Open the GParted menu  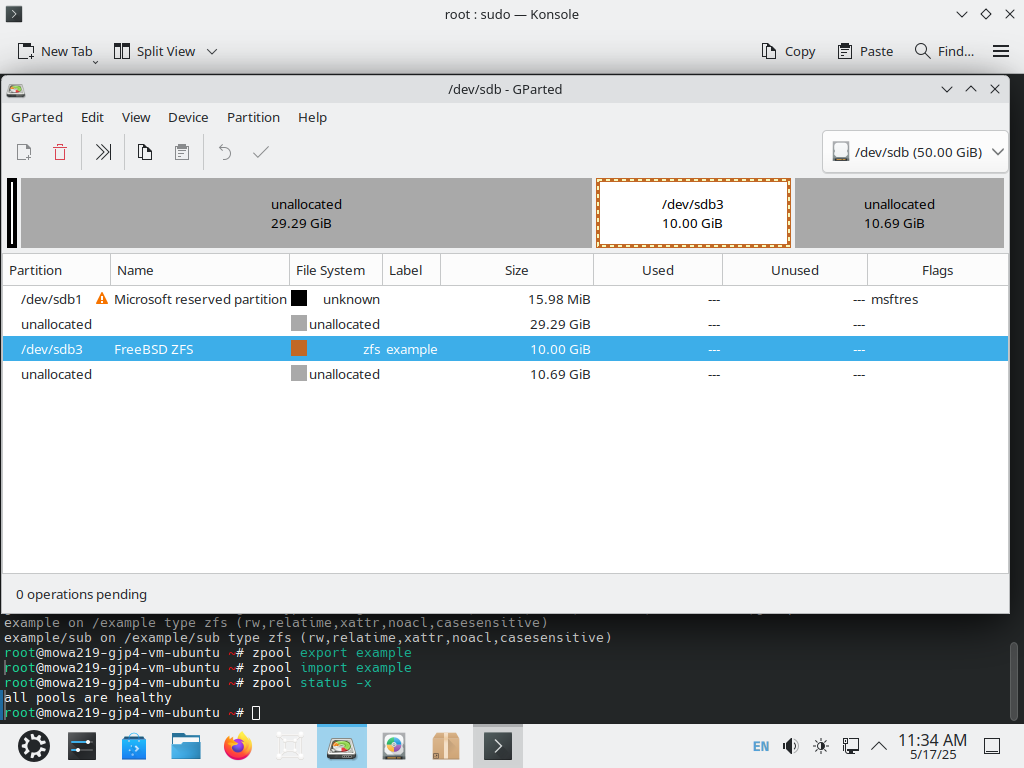coord(37,118)
